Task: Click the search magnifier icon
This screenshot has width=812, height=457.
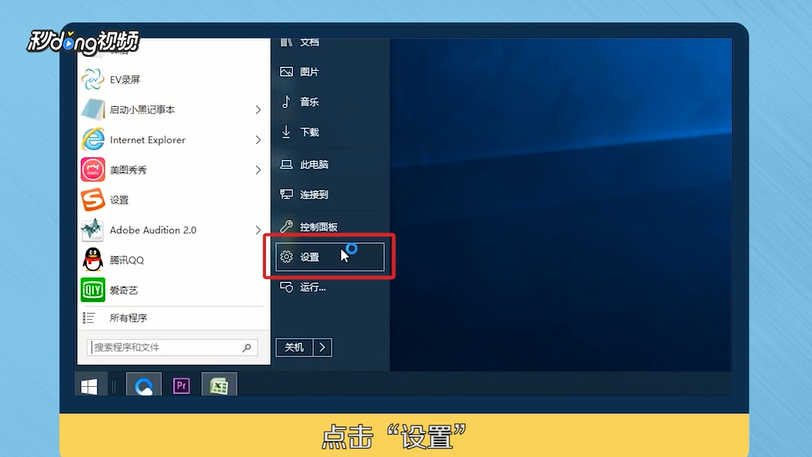Action: (247, 347)
